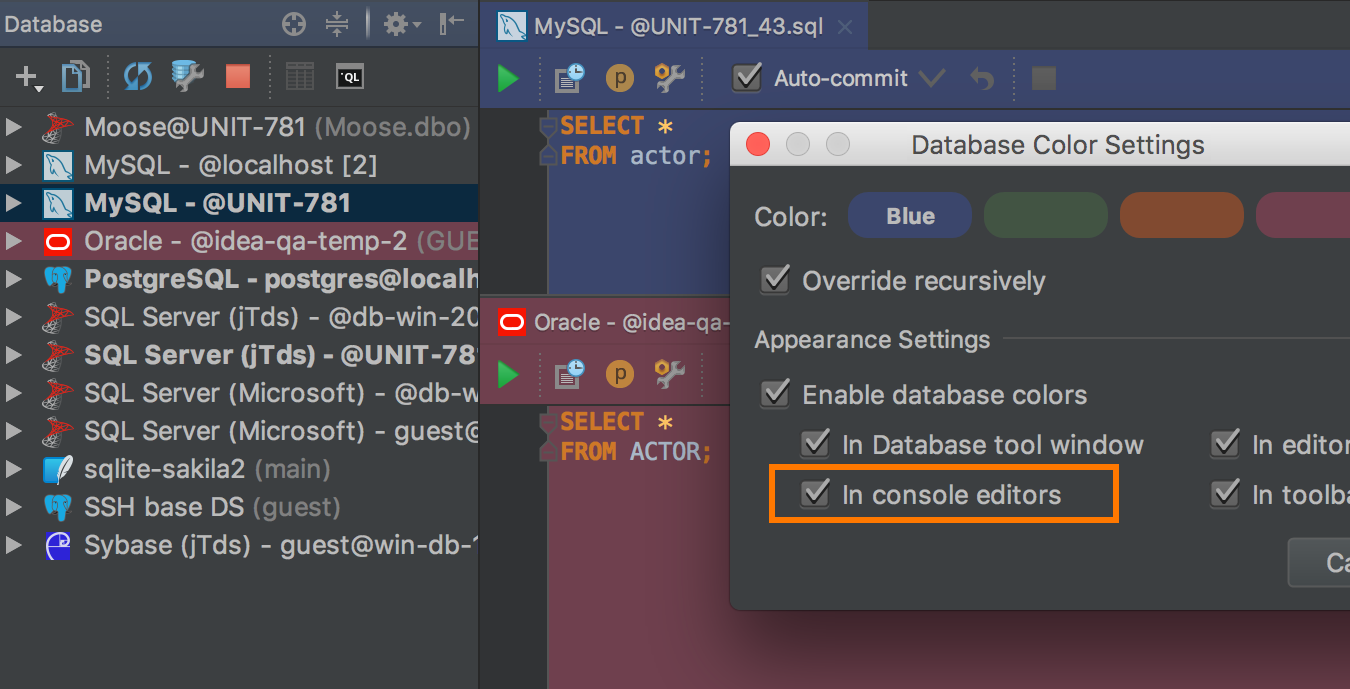
Task: Toggle the In toolbar checkbox
Action: 1225,493
